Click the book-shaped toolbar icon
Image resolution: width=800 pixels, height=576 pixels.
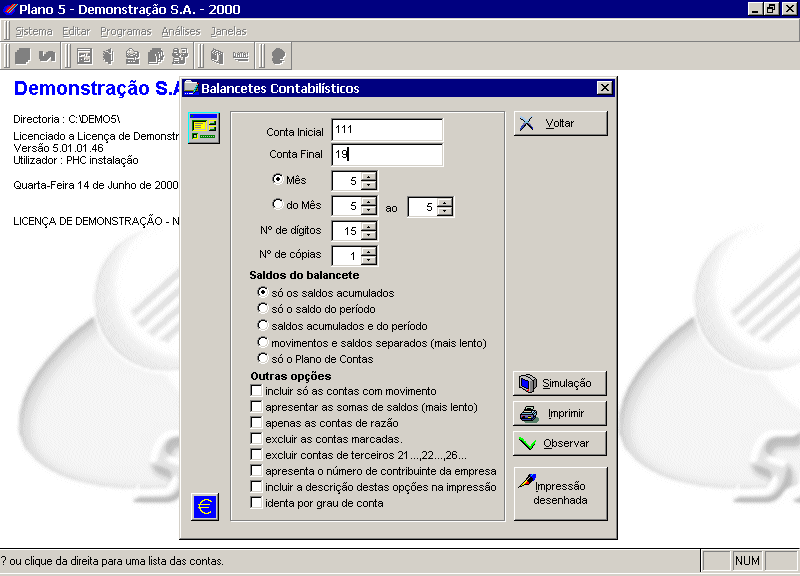pyautogui.click(x=217, y=56)
